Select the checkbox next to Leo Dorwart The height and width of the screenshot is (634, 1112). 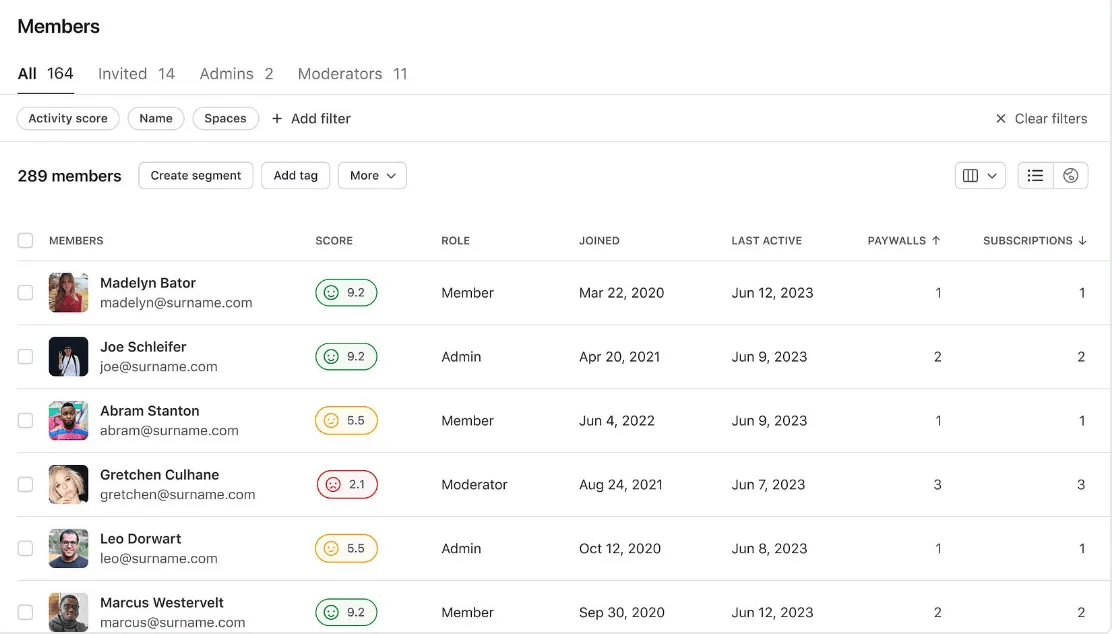(x=25, y=549)
